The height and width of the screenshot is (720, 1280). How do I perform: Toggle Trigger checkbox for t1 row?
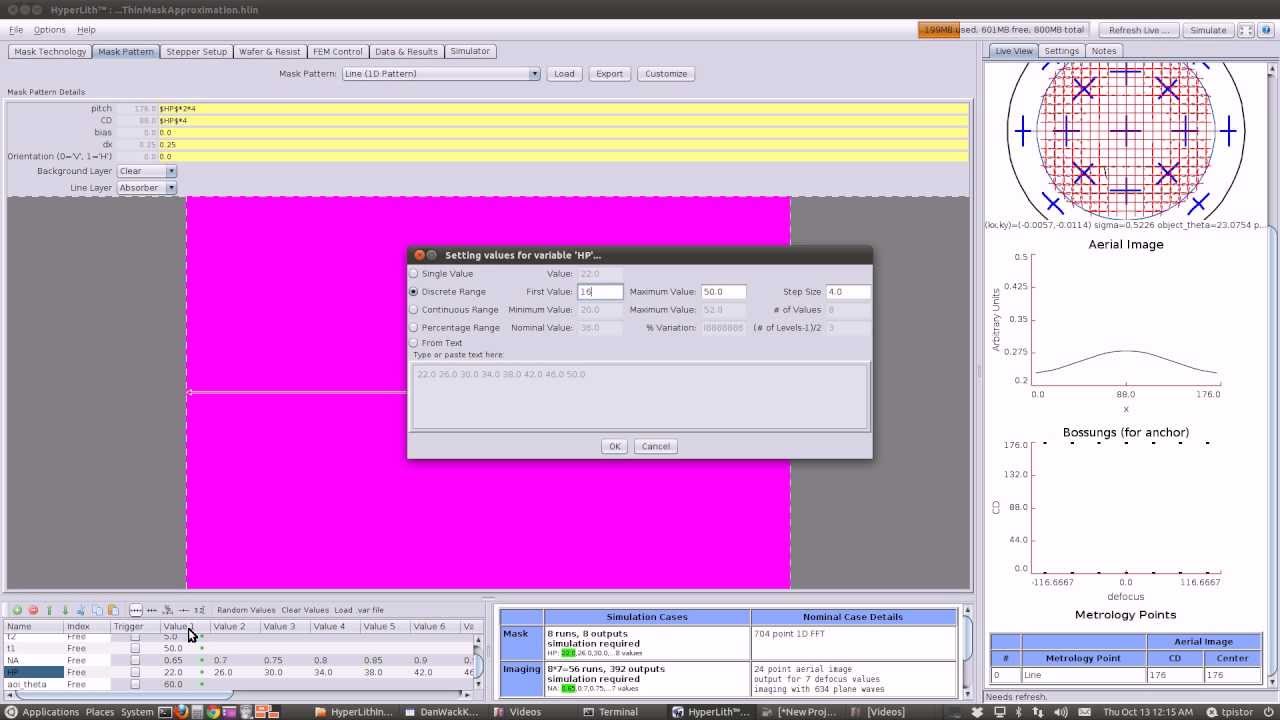point(135,648)
